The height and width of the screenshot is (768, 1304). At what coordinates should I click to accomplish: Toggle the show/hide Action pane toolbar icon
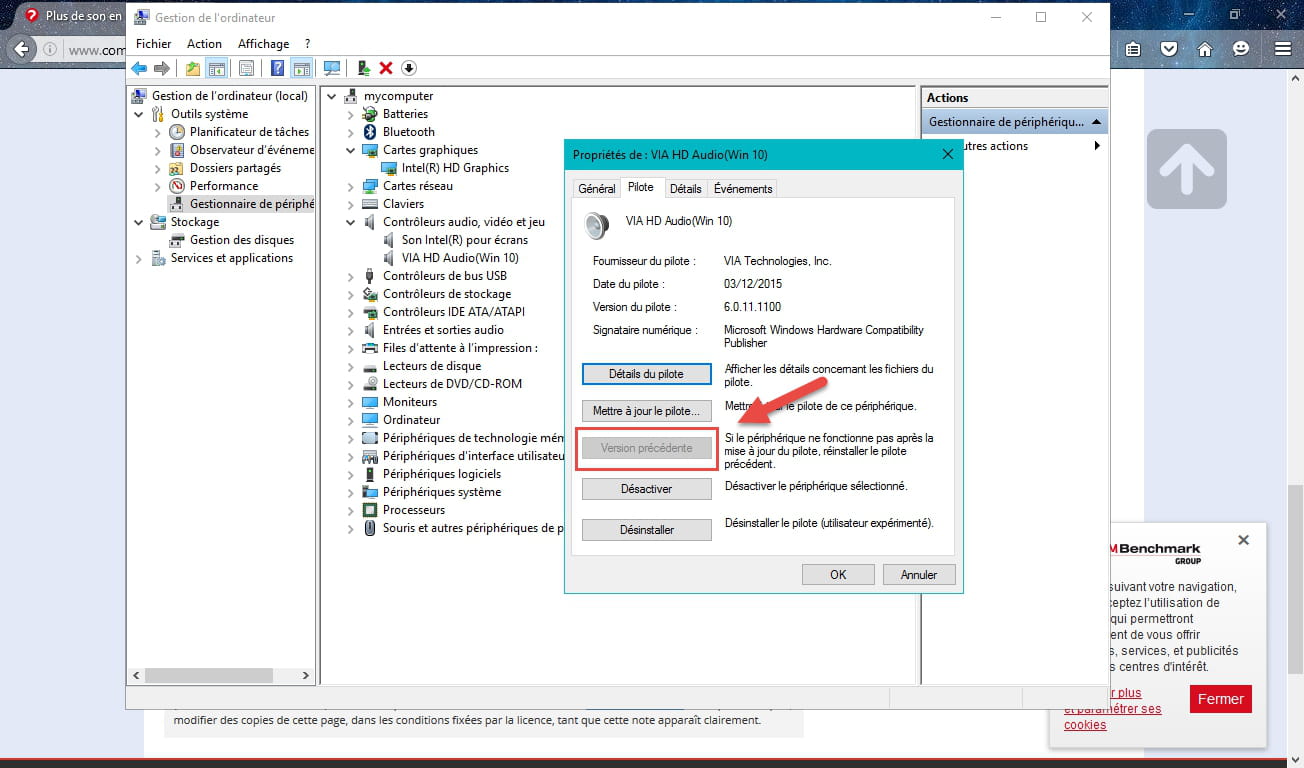click(301, 68)
